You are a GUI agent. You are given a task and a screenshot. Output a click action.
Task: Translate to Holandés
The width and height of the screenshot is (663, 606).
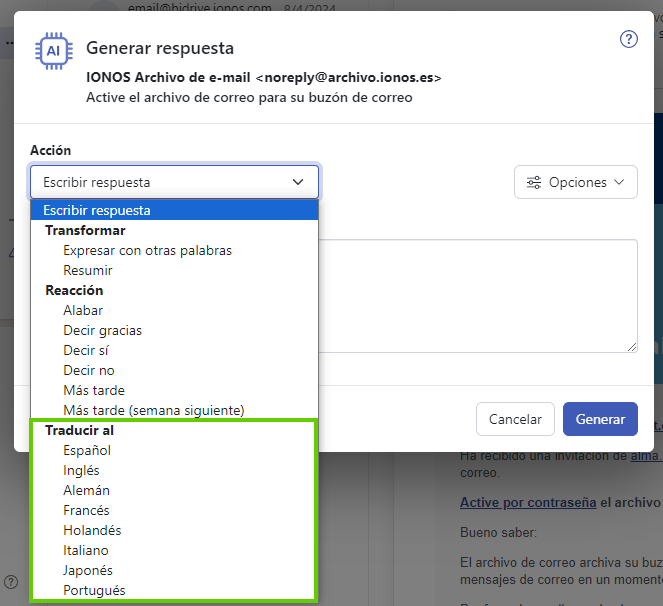click(x=174, y=530)
